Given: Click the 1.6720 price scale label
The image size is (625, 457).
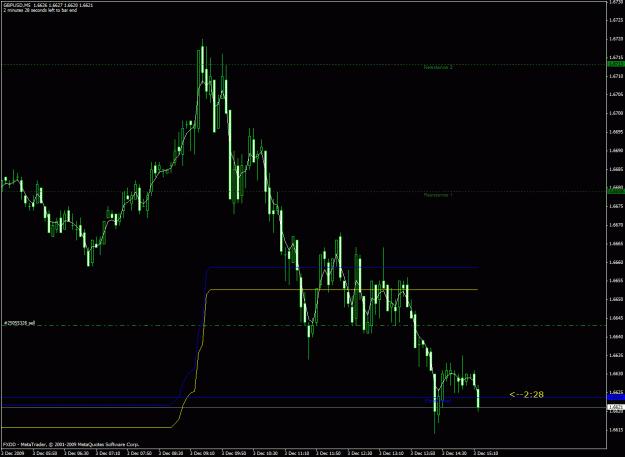Looking at the screenshot, I should click(616, 39).
